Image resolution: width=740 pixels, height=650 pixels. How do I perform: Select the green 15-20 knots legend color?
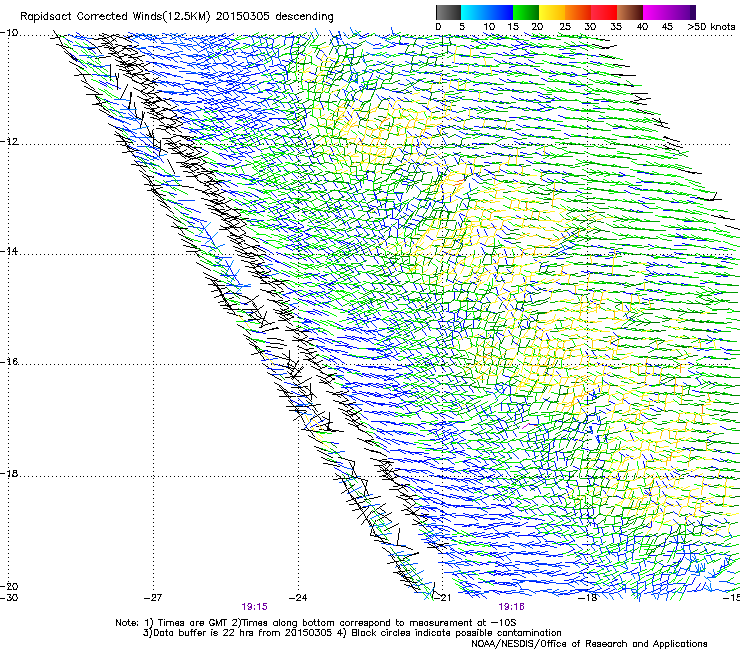(526, 12)
